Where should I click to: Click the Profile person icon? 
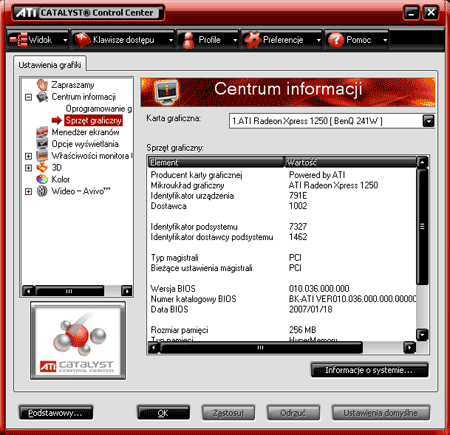(x=188, y=40)
